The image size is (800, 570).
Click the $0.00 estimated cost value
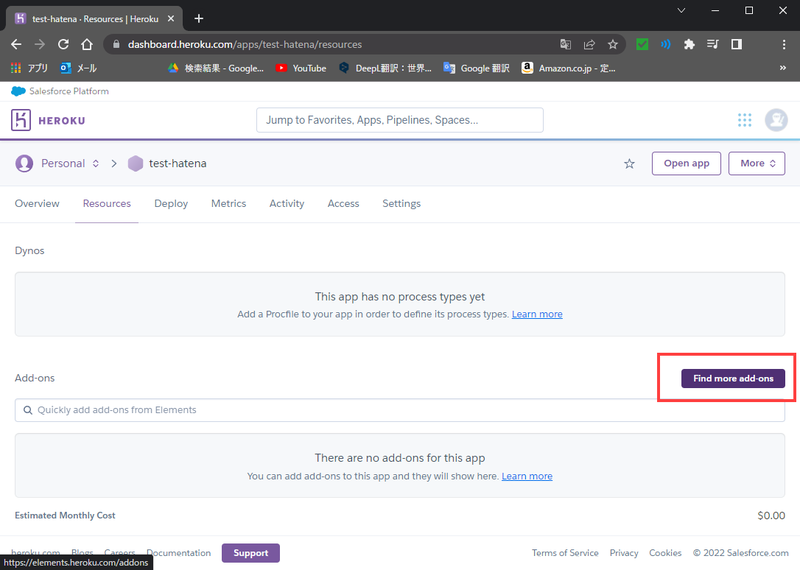pyautogui.click(x=771, y=515)
